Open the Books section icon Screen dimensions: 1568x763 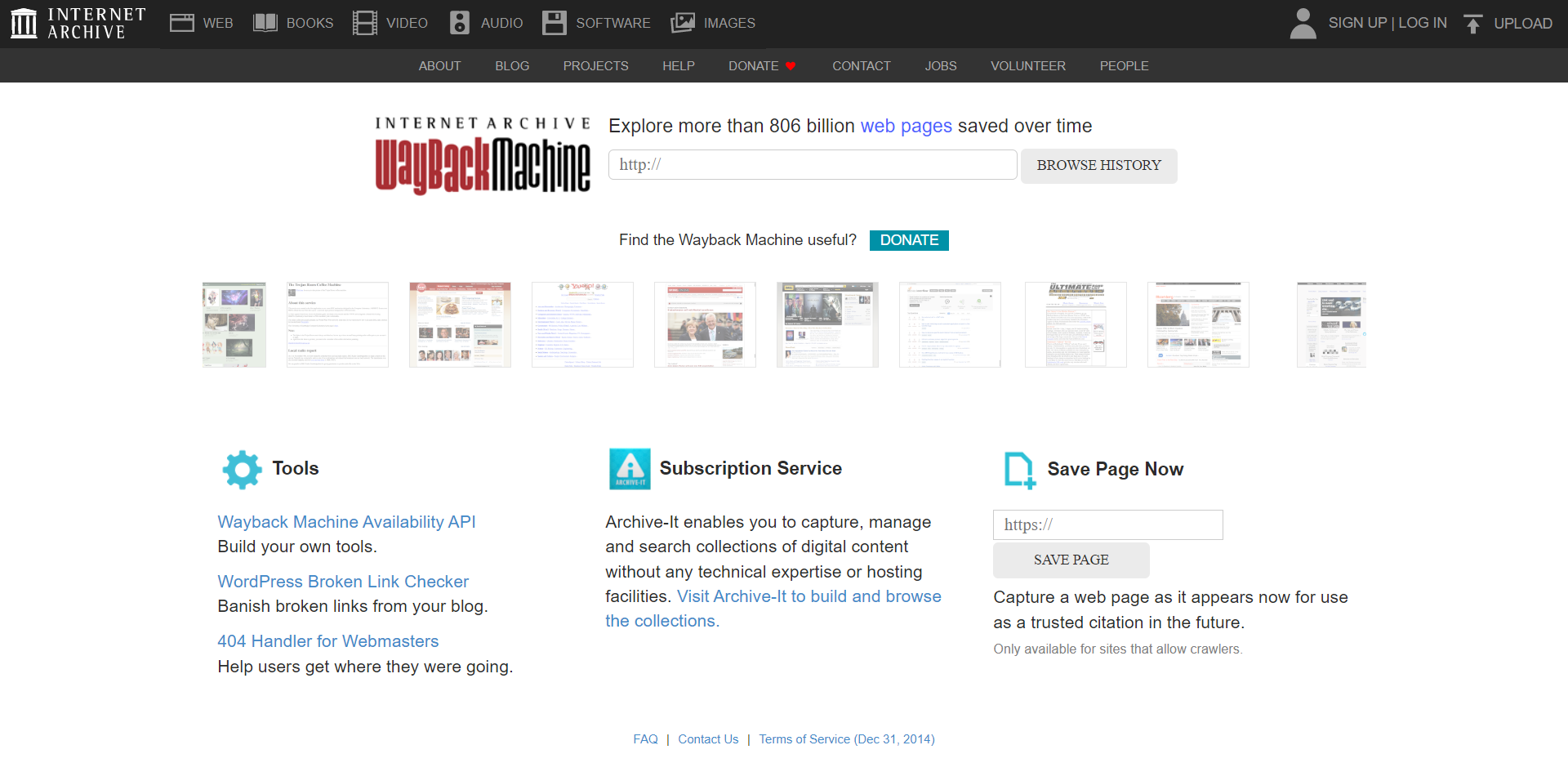pyautogui.click(x=265, y=23)
